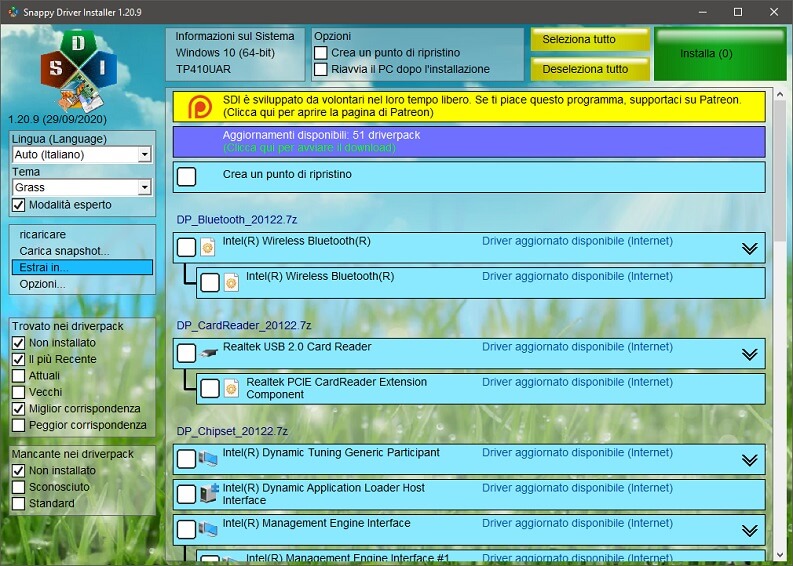Image resolution: width=793 pixels, height=566 pixels.
Task: Enable the Vecchi filter
Action: click(x=18, y=392)
